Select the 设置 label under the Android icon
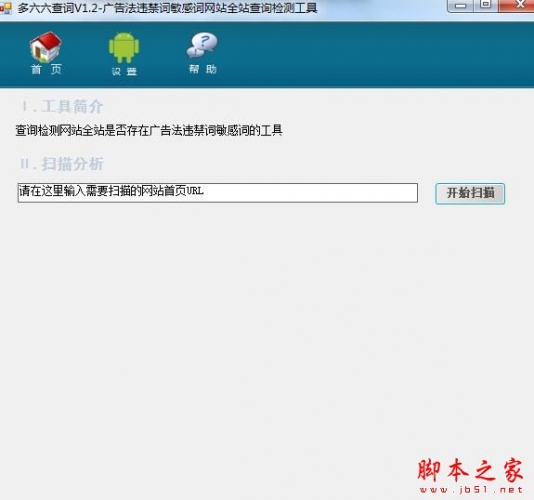The height and width of the screenshot is (500, 534). [x=124, y=71]
